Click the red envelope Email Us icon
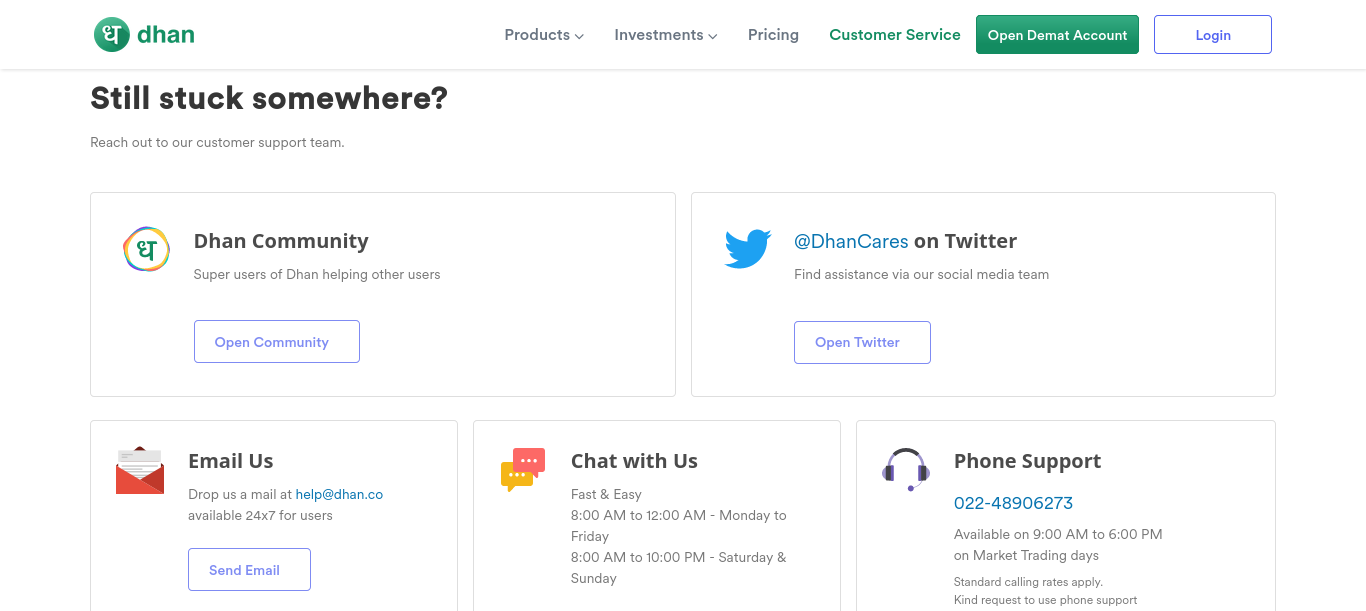The height and width of the screenshot is (611, 1366). (x=140, y=471)
